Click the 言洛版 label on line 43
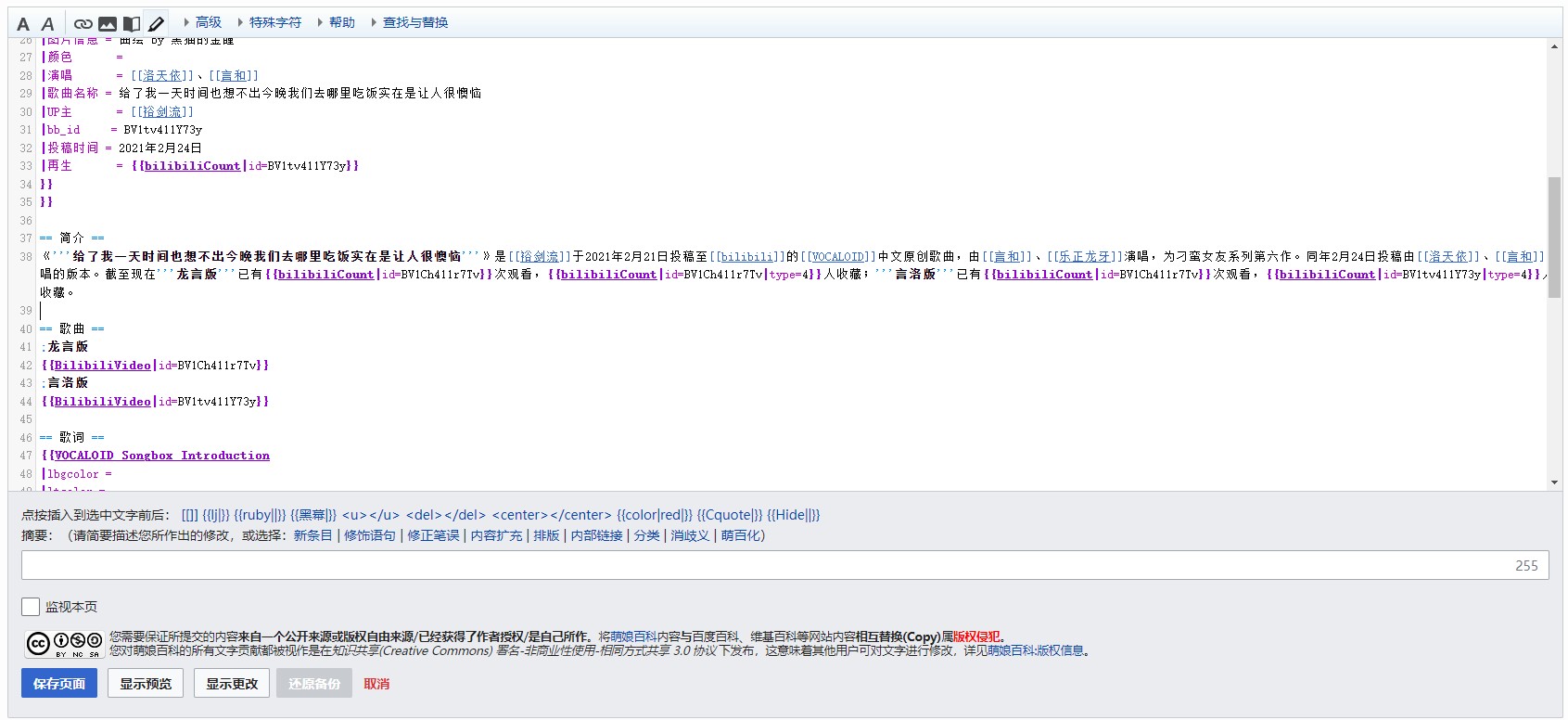This screenshot has width=1568, height=720. point(68,383)
